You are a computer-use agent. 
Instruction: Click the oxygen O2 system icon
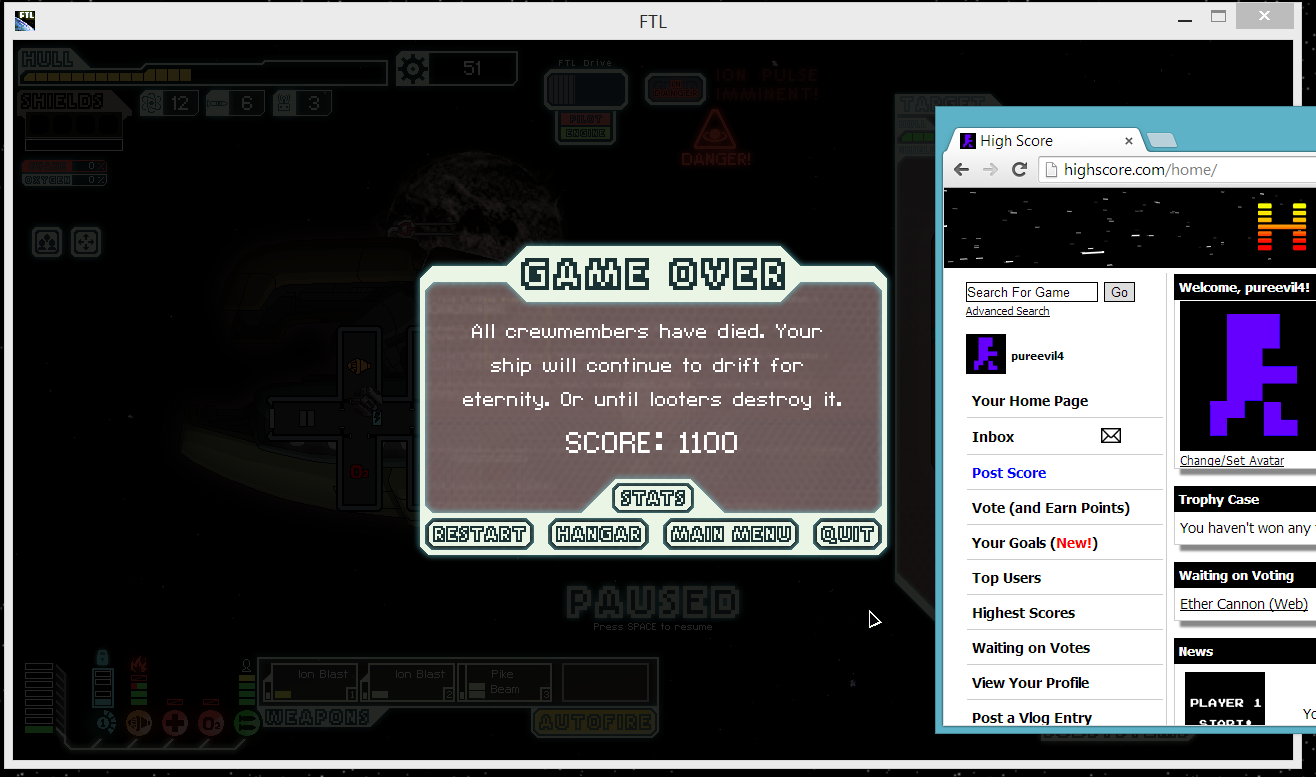[x=211, y=722]
